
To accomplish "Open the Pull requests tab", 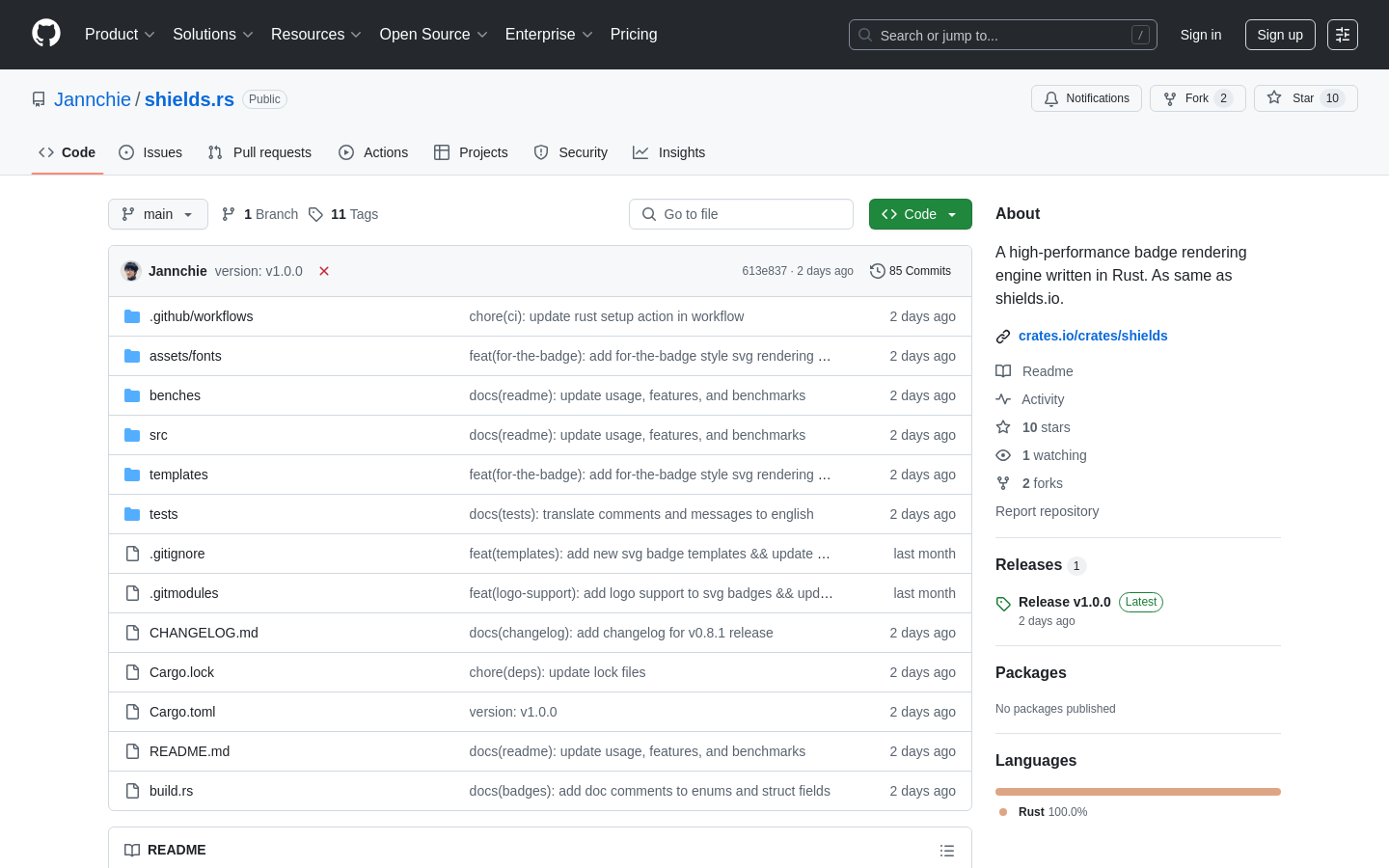I will coord(259,152).
